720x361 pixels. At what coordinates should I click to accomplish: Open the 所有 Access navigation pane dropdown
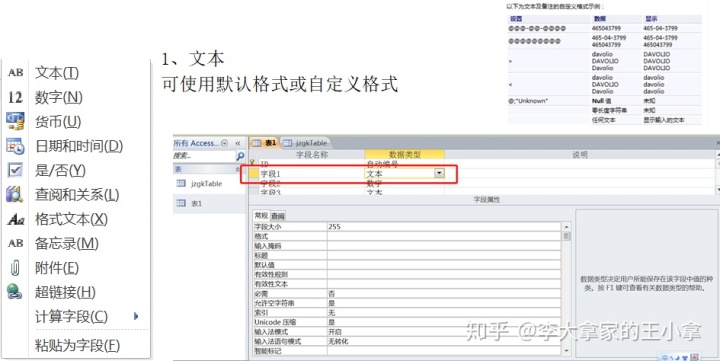225,143
